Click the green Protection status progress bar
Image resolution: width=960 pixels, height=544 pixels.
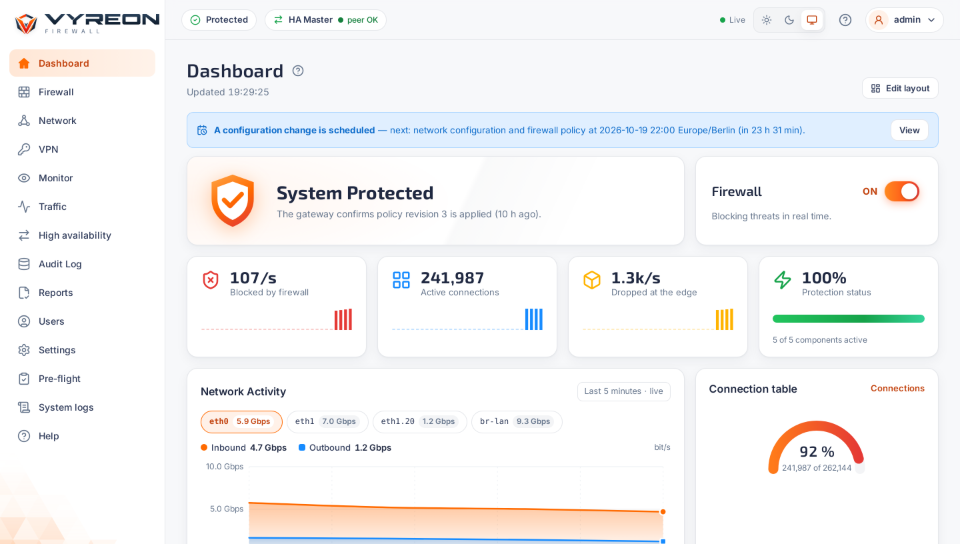848,319
